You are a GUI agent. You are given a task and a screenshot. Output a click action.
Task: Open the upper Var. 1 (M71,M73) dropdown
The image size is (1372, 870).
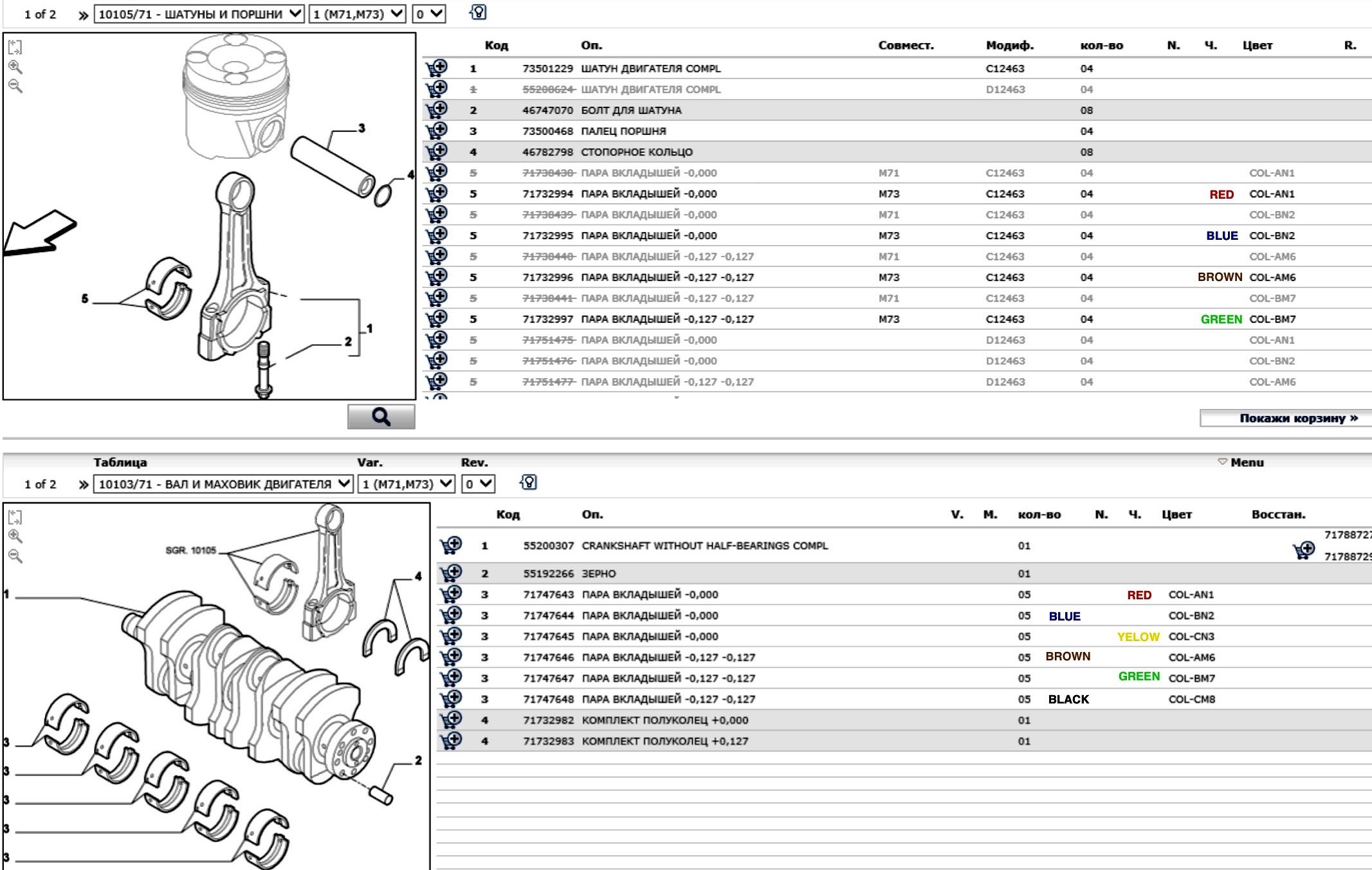[357, 14]
